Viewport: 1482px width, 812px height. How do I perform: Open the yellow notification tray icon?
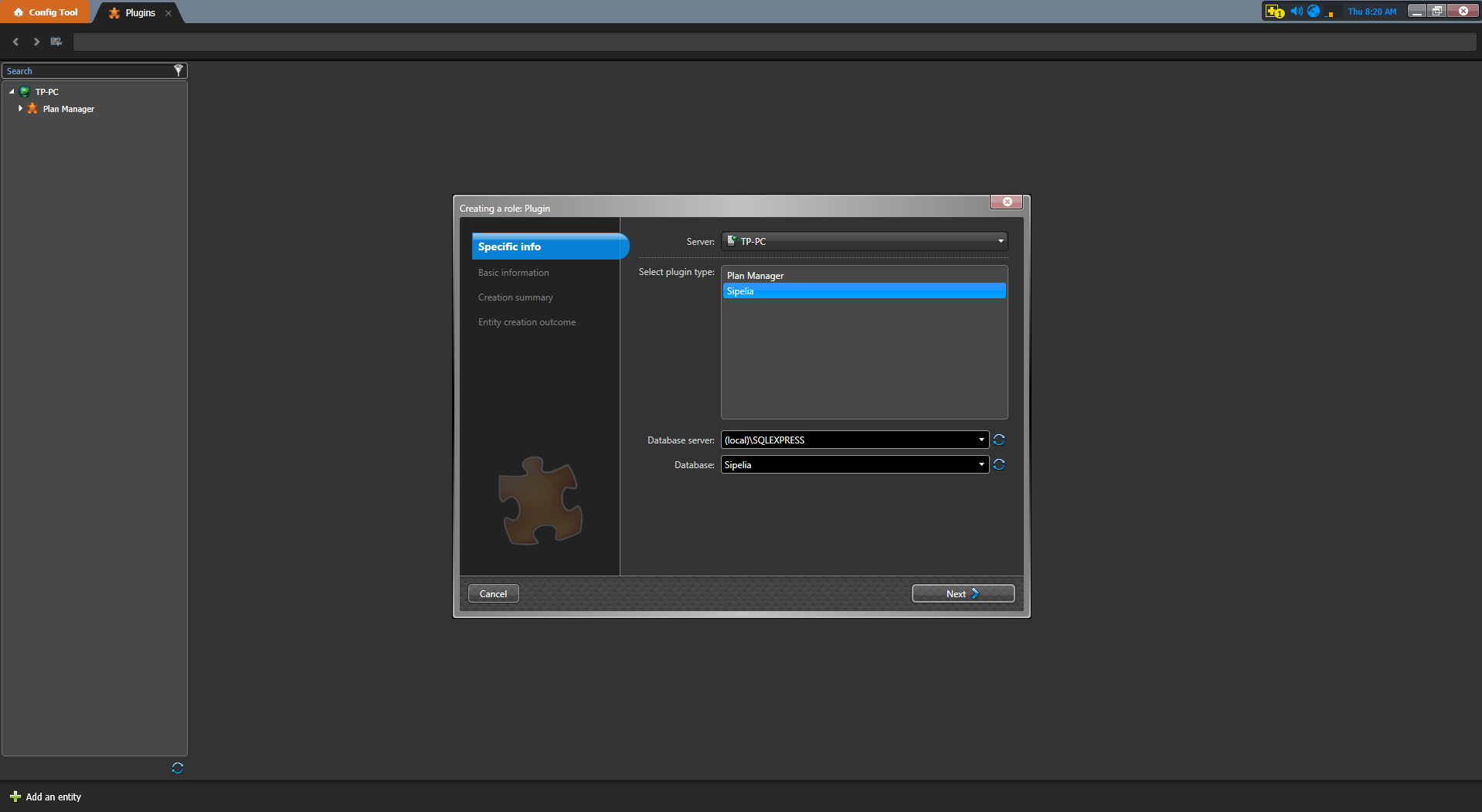pos(1274,12)
